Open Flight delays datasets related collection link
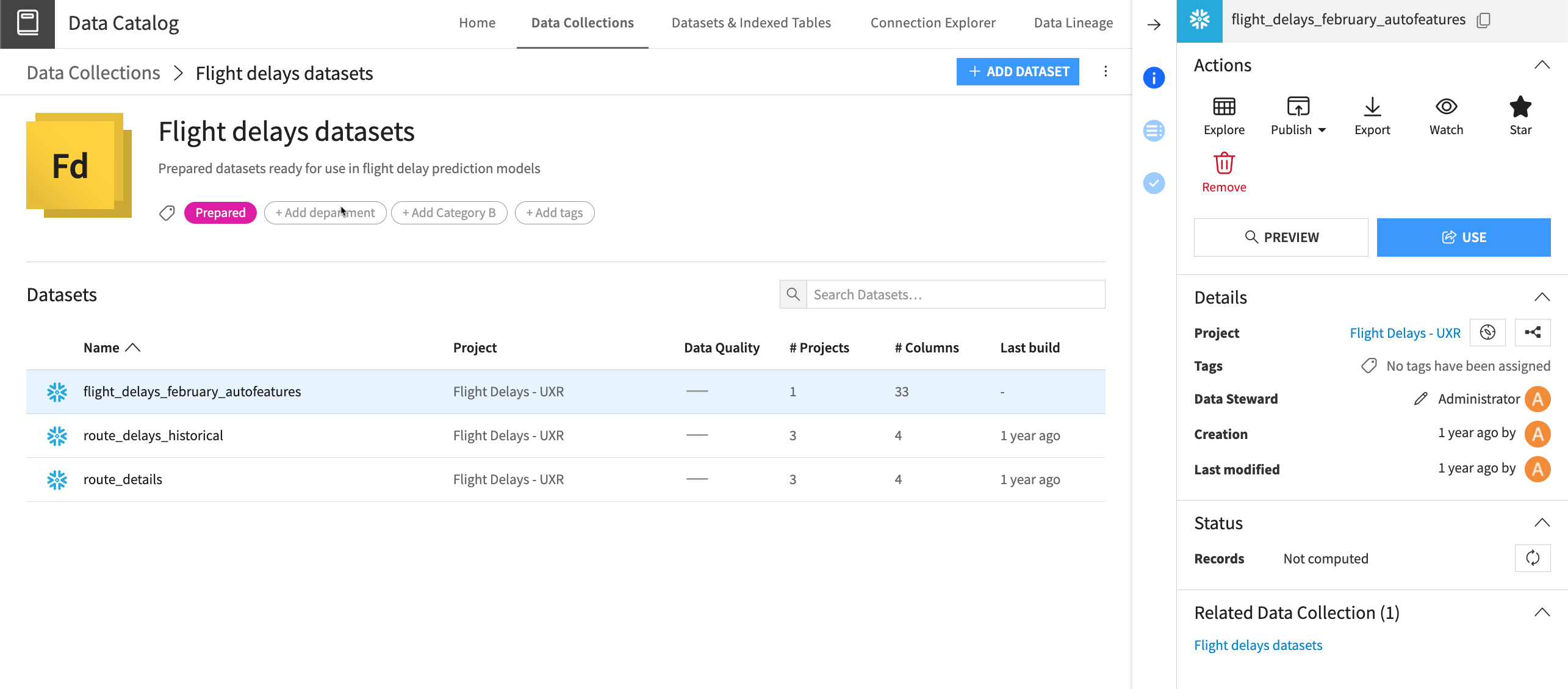 tap(1258, 645)
